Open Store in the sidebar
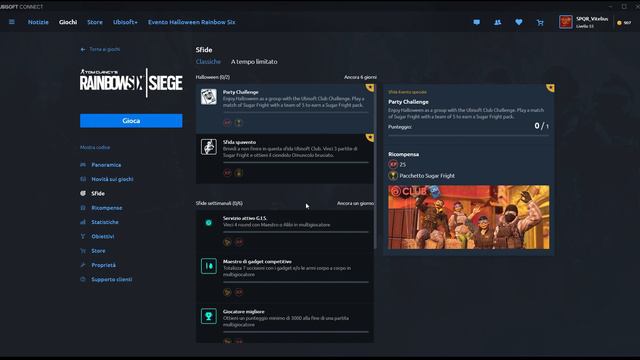This screenshot has width=640, height=360. (98, 251)
